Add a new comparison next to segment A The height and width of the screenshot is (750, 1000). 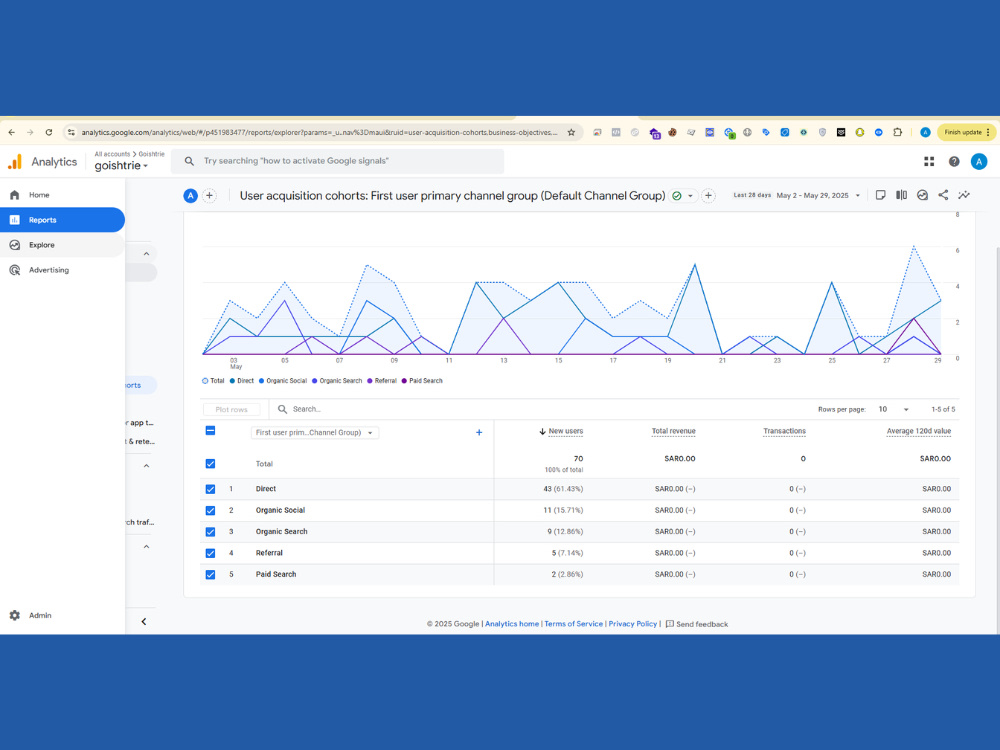[209, 196]
